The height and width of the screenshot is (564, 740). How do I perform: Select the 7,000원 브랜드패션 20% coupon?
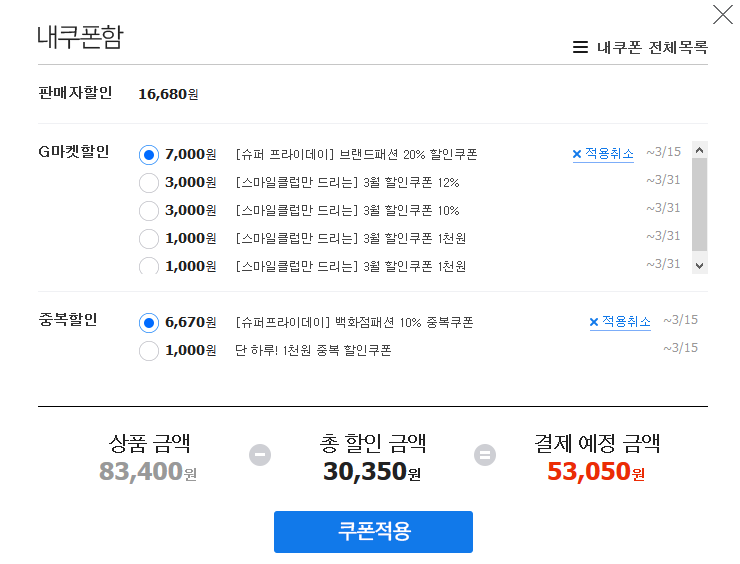[x=149, y=155]
